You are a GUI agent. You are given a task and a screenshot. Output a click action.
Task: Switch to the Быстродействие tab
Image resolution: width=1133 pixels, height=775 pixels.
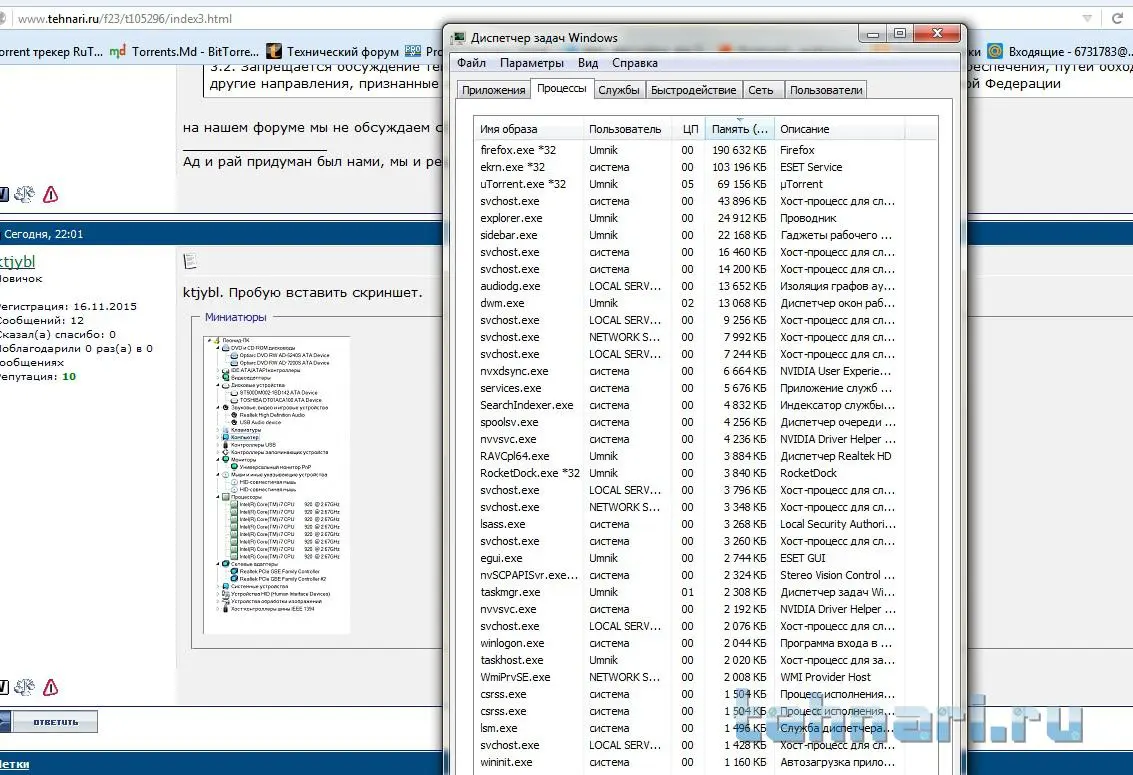[693, 90]
